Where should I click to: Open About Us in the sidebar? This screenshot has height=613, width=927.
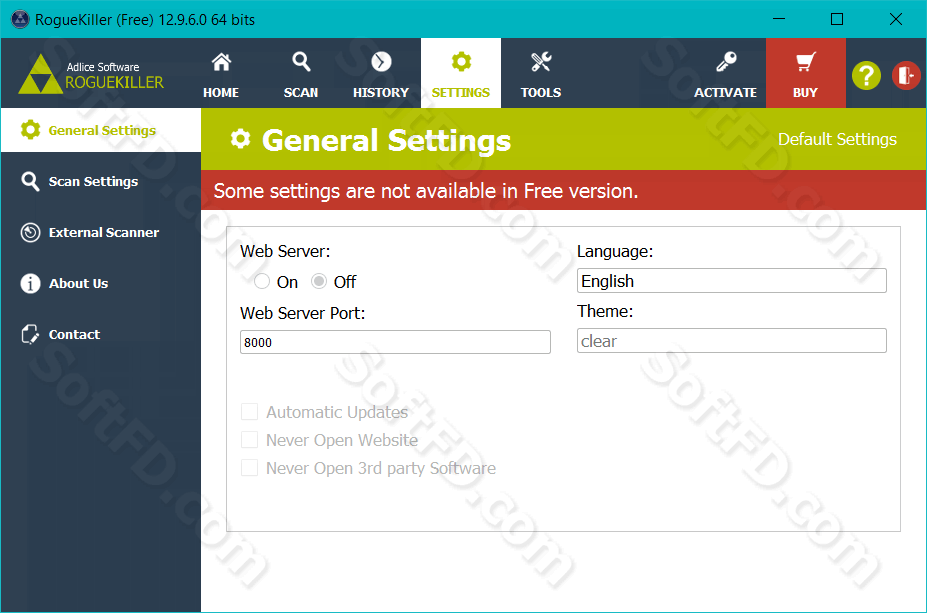point(101,283)
